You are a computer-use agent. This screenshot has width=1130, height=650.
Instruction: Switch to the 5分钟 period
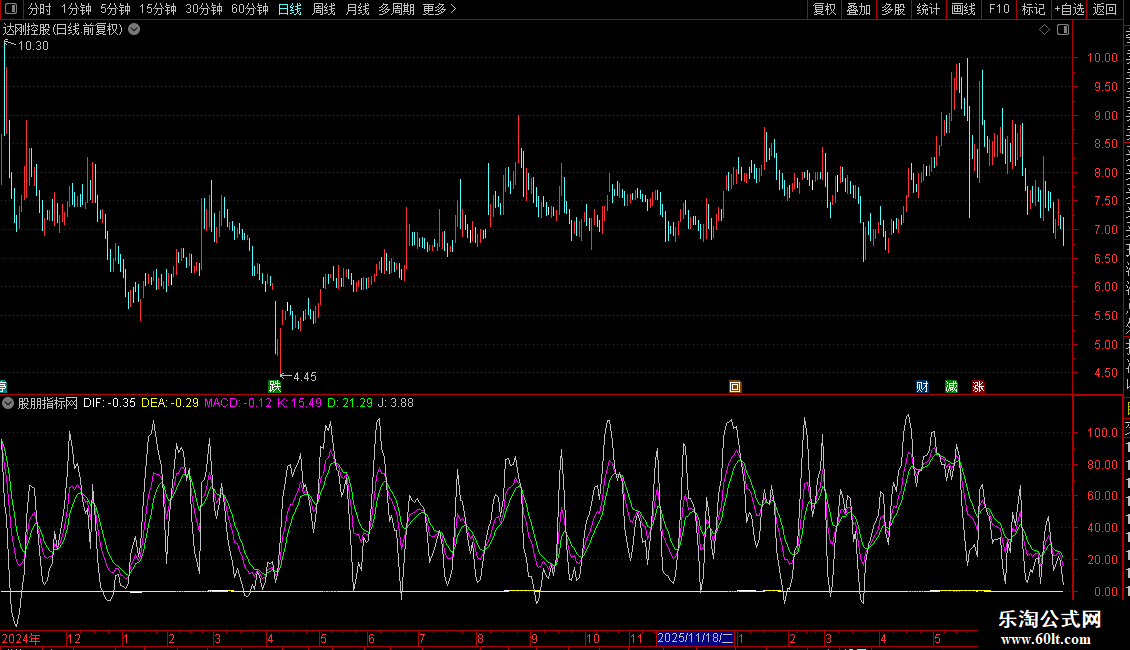click(115, 9)
